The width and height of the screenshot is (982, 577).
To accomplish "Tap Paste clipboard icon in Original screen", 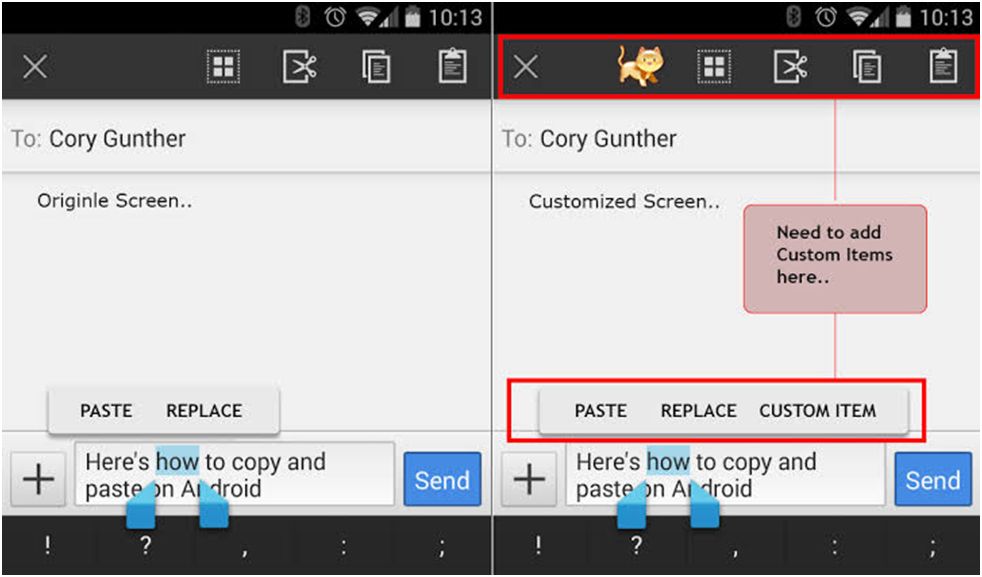I will [x=453, y=66].
